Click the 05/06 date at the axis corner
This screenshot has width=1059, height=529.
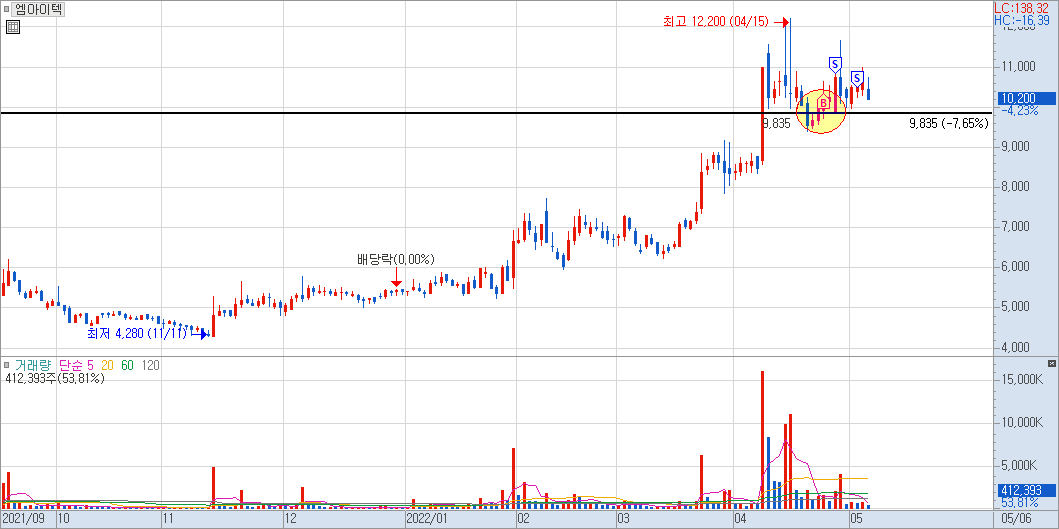pos(1016,519)
